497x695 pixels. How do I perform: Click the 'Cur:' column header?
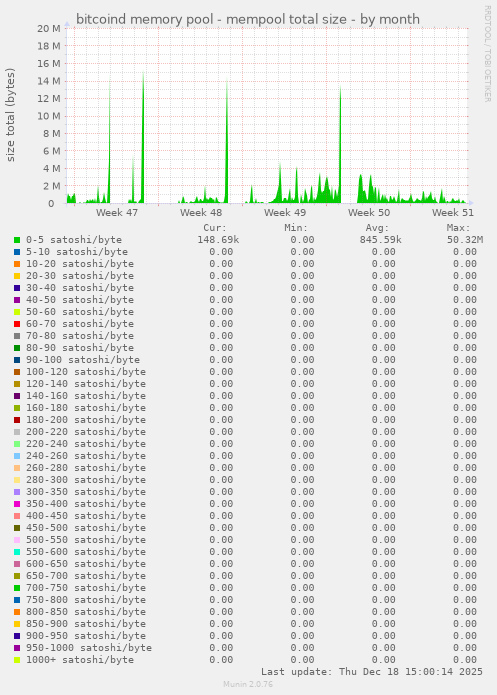tap(215, 228)
